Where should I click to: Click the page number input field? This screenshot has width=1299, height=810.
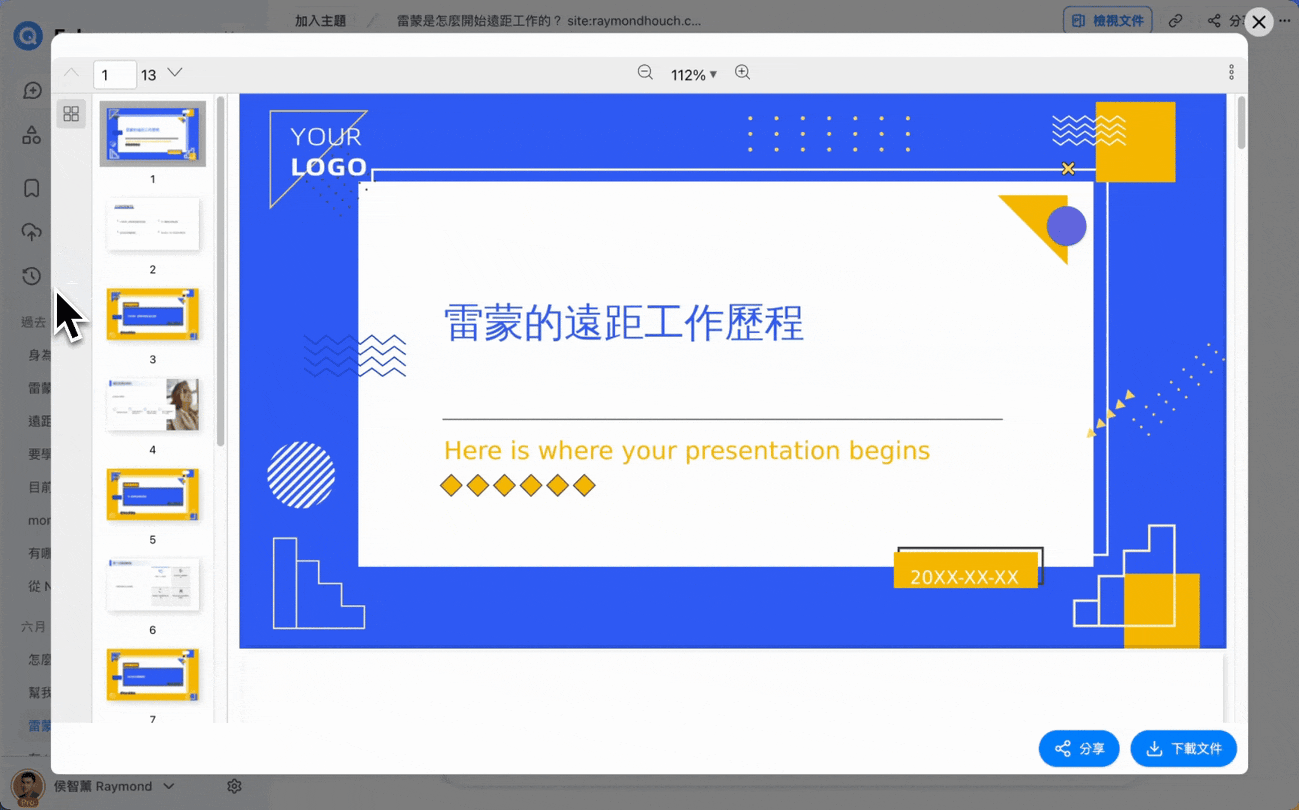(x=115, y=75)
